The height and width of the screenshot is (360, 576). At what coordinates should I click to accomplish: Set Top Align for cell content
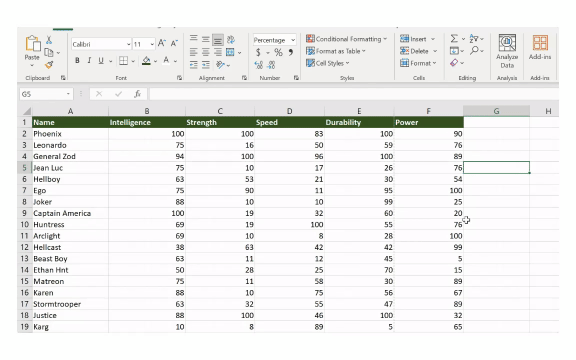tap(194, 39)
